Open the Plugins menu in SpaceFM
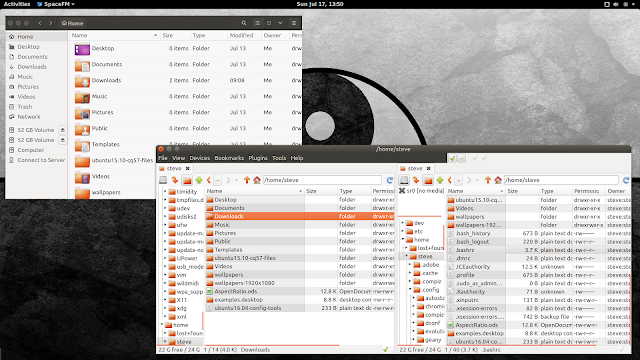The image size is (640, 360). click(258, 158)
